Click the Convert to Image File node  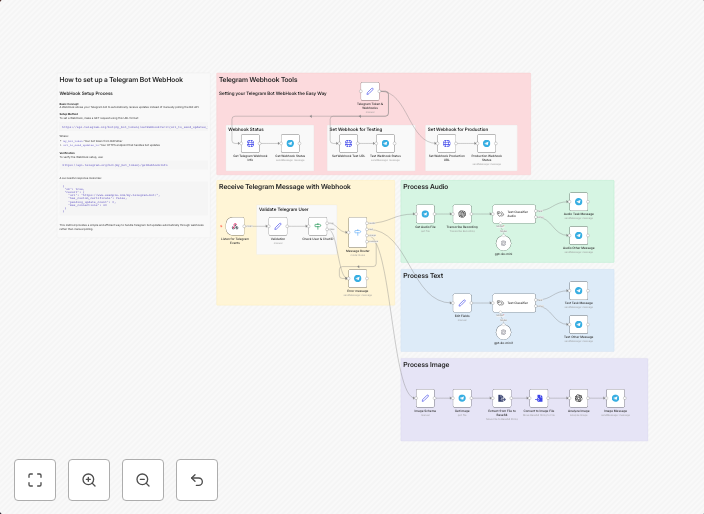(538, 397)
